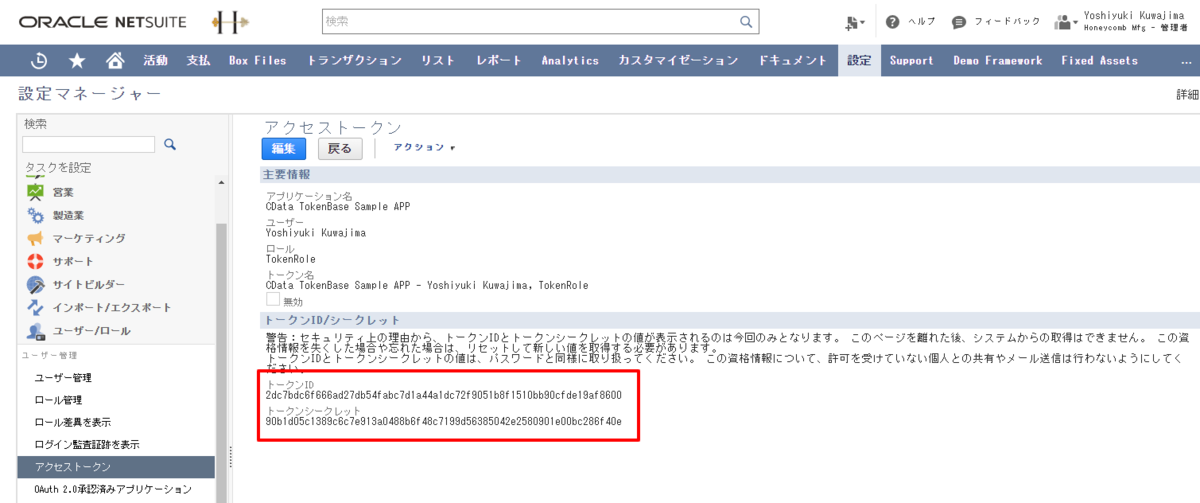Click the 編集 button
The image size is (1200, 503).
pos(283,149)
